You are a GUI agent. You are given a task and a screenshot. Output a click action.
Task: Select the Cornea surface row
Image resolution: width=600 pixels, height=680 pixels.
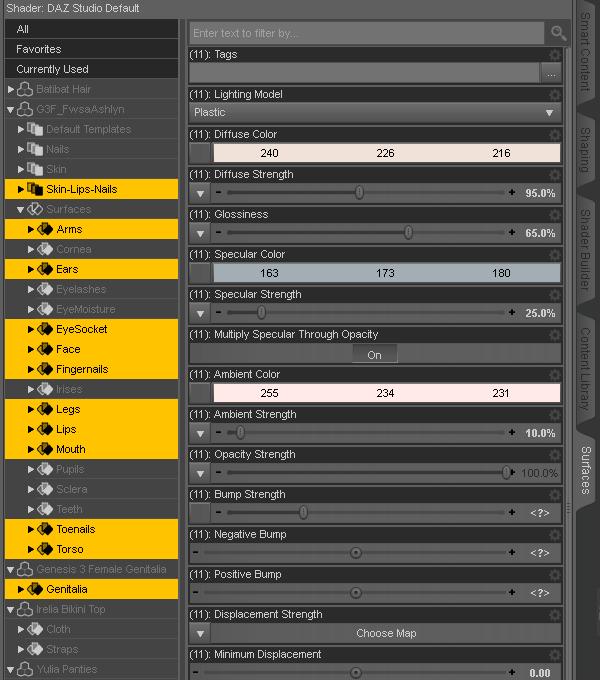(x=91, y=249)
